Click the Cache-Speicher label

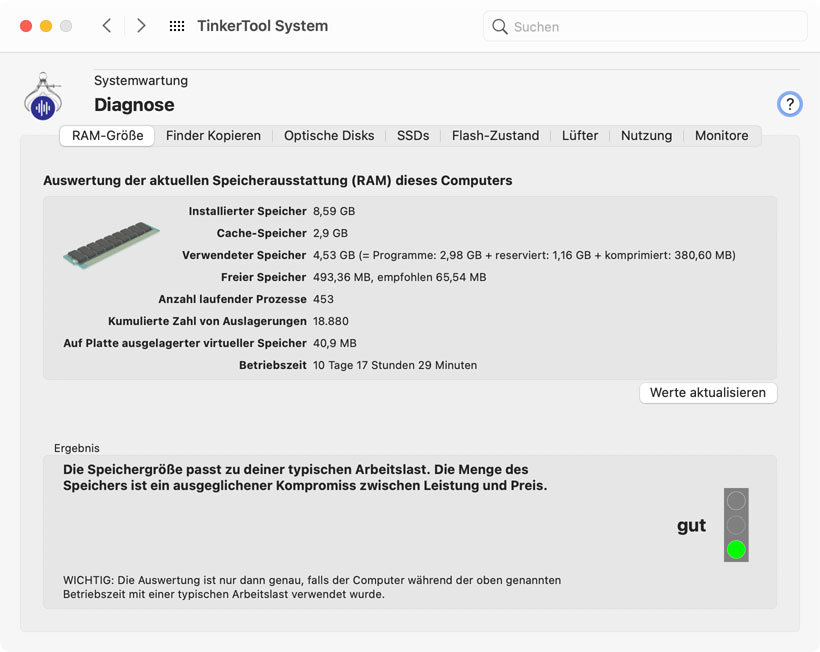pos(261,233)
